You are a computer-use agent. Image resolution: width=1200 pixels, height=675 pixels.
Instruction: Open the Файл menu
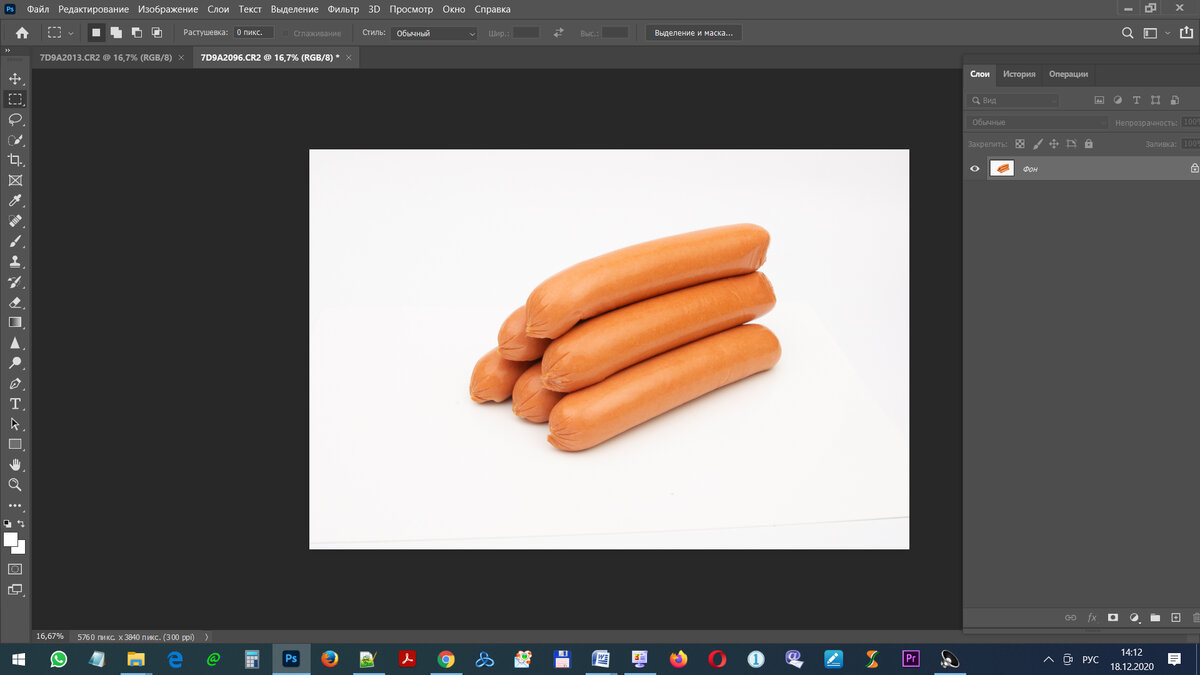click(x=38, y=9)
